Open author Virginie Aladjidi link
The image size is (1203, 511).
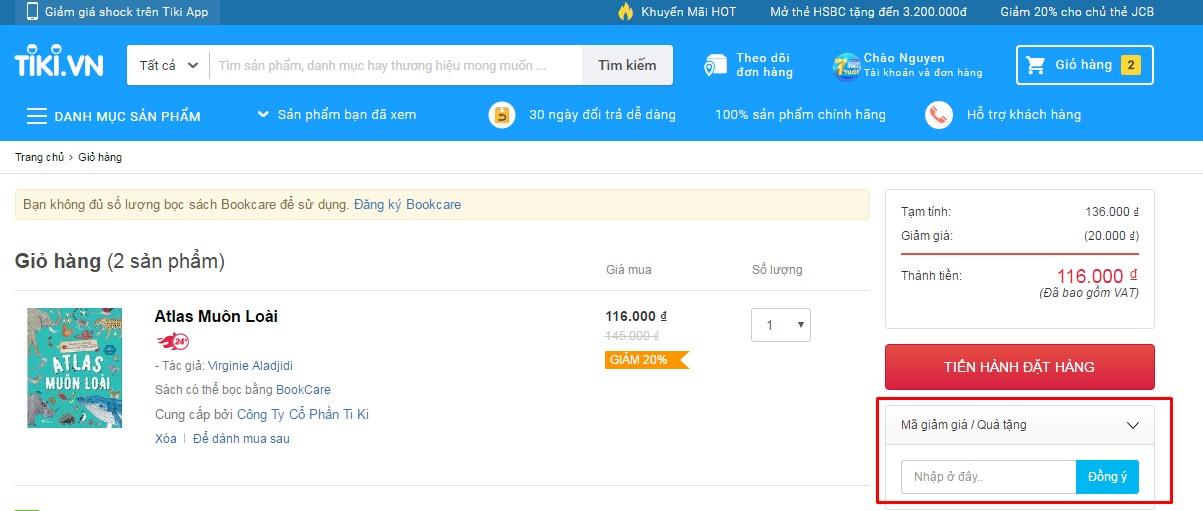pos(250,366)
